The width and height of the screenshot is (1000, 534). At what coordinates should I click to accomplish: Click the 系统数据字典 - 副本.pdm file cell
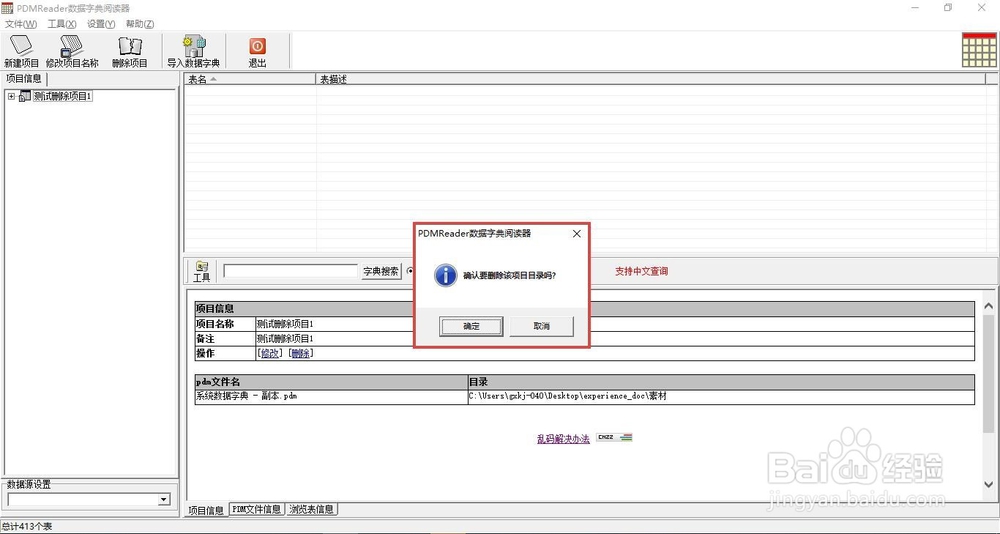(x=331, y=397)
